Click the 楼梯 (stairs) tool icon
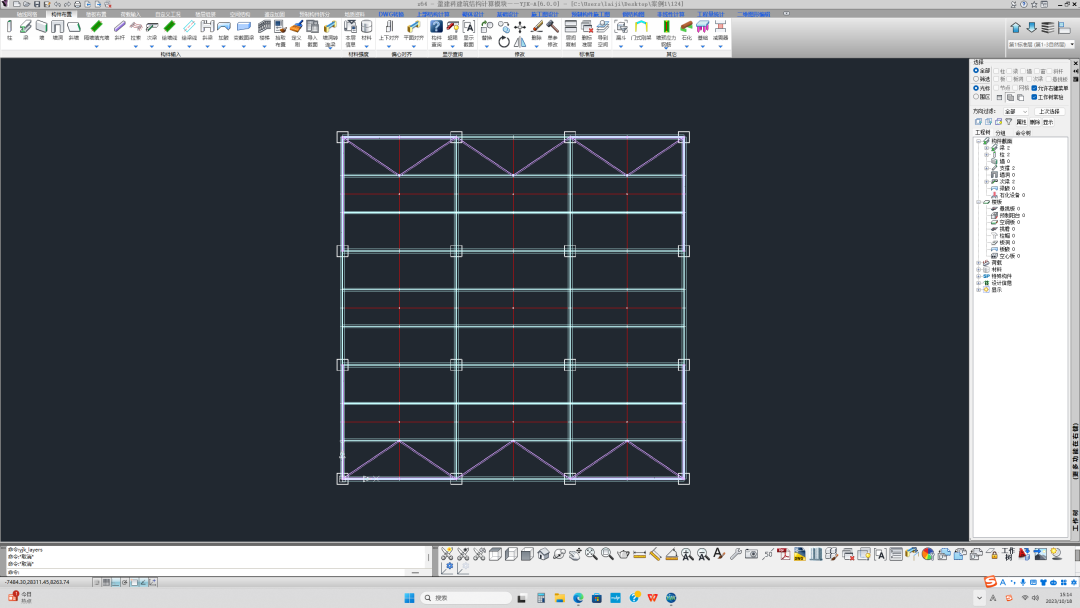 (x=264, y=30)
